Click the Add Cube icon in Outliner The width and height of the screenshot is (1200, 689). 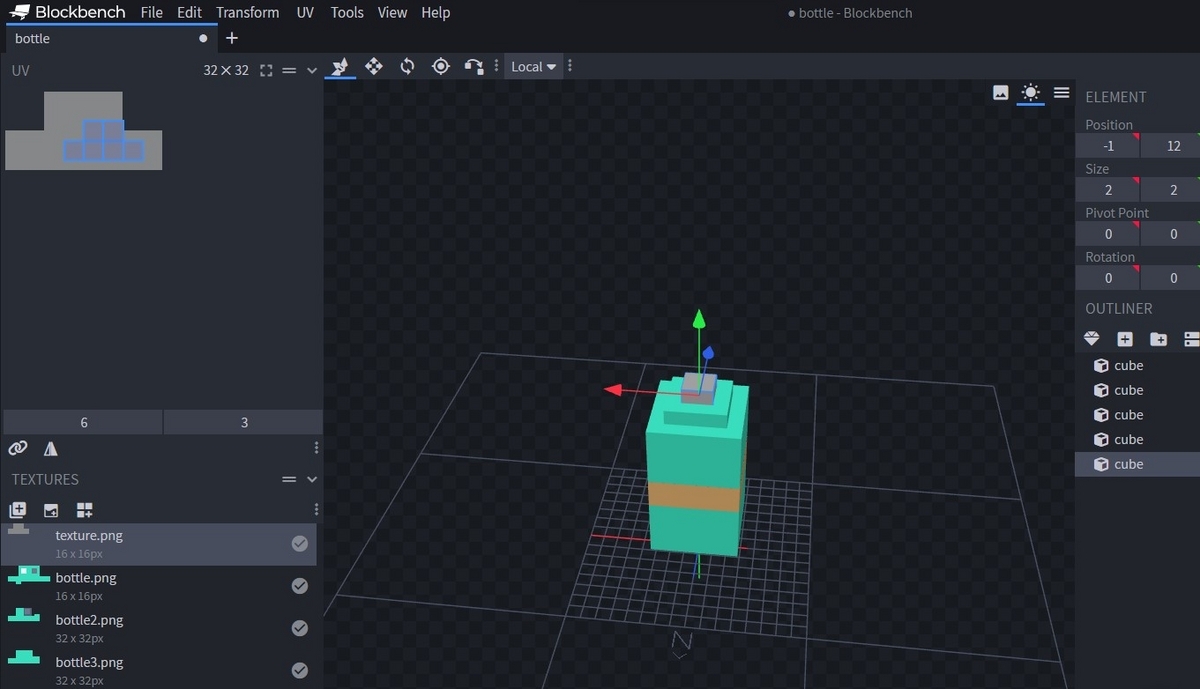pos(1125,339)
